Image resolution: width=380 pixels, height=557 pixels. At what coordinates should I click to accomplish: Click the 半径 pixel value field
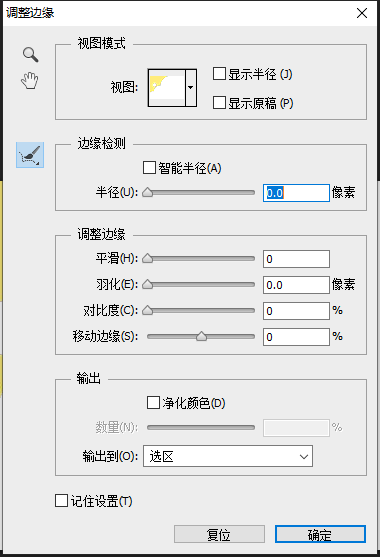click(x=296, y=193)
